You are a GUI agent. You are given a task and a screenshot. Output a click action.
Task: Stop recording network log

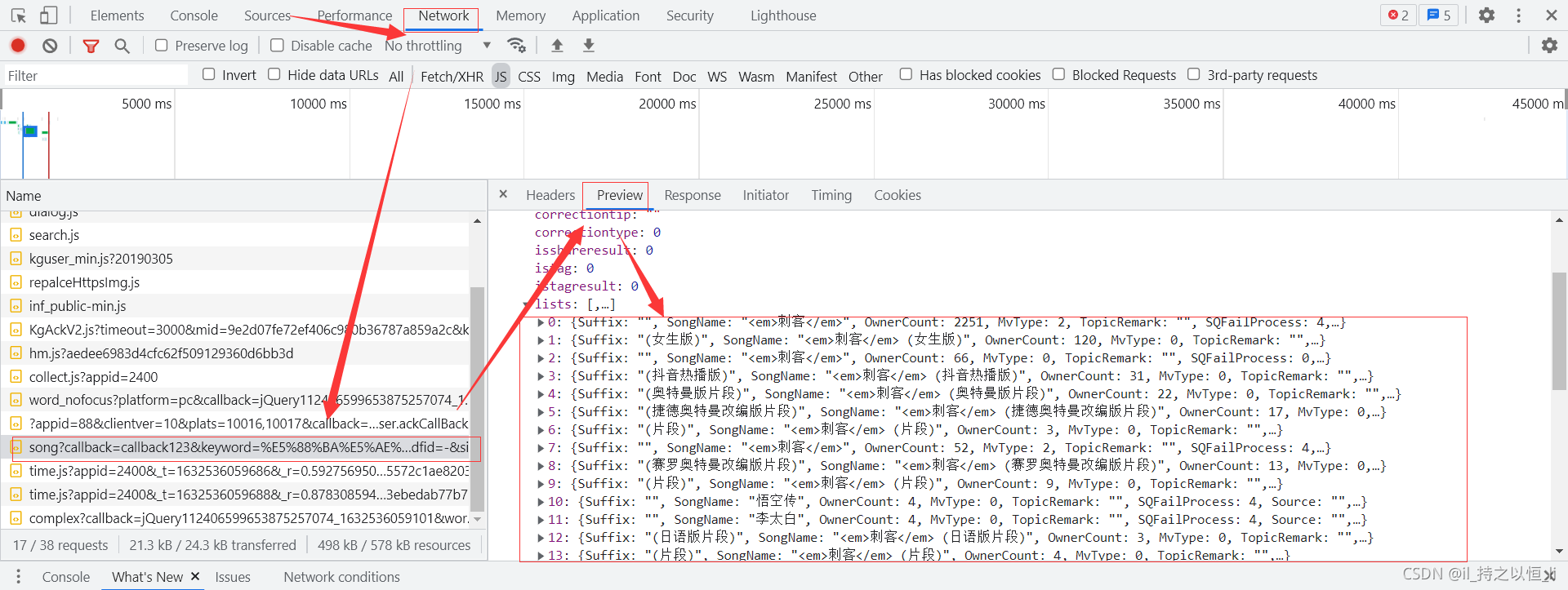[x=18, y=46]
